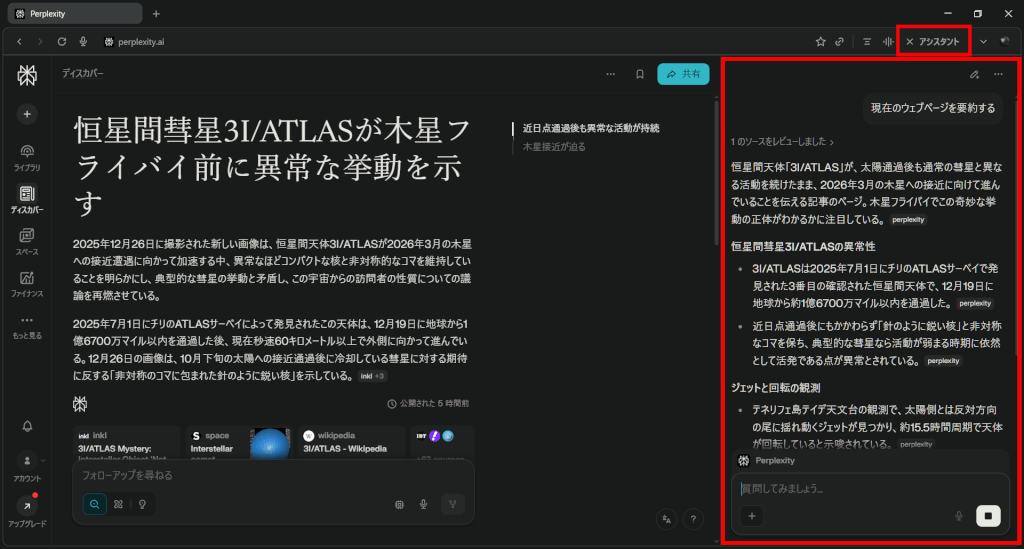
Task: Open the dropdown arrow next to アシスタント
Action: click(983, 41)
